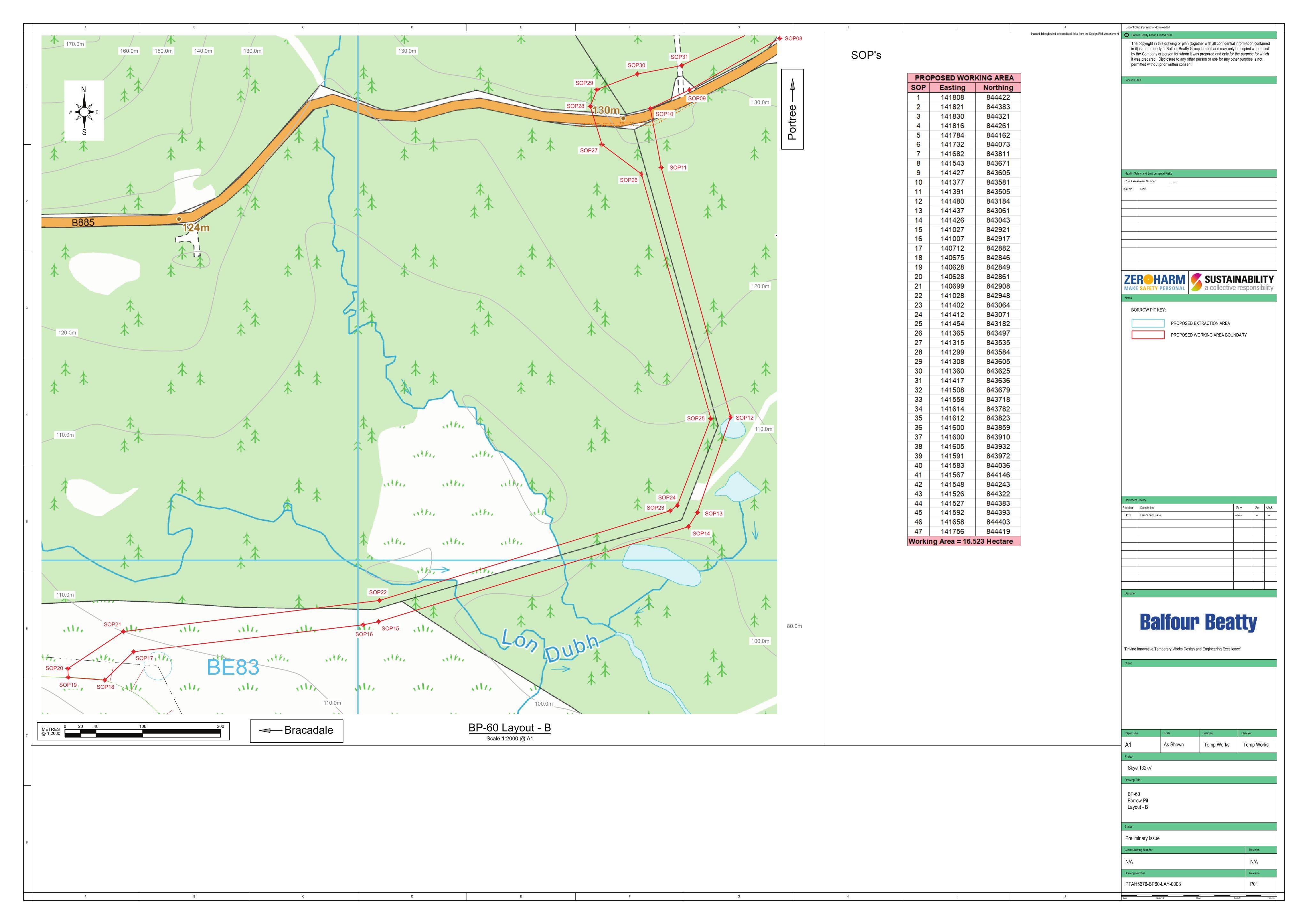
Task: Click the Skye 132kV project name
Action: 1139,768
